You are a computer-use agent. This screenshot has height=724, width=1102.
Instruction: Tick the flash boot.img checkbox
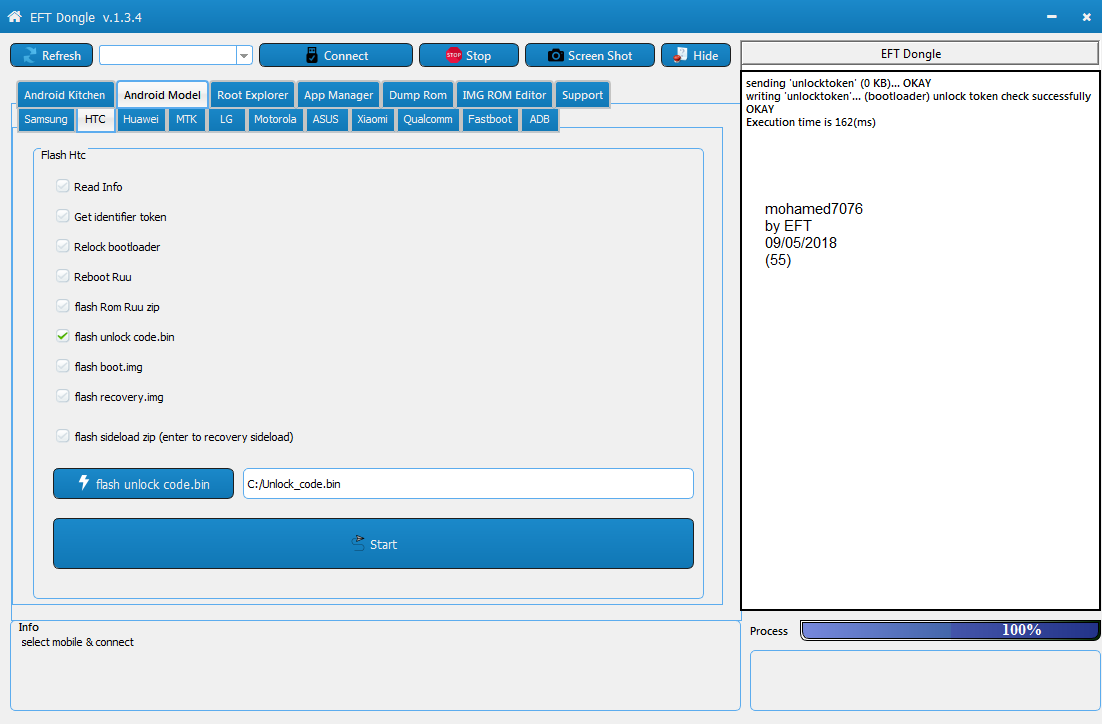[63, 366]
